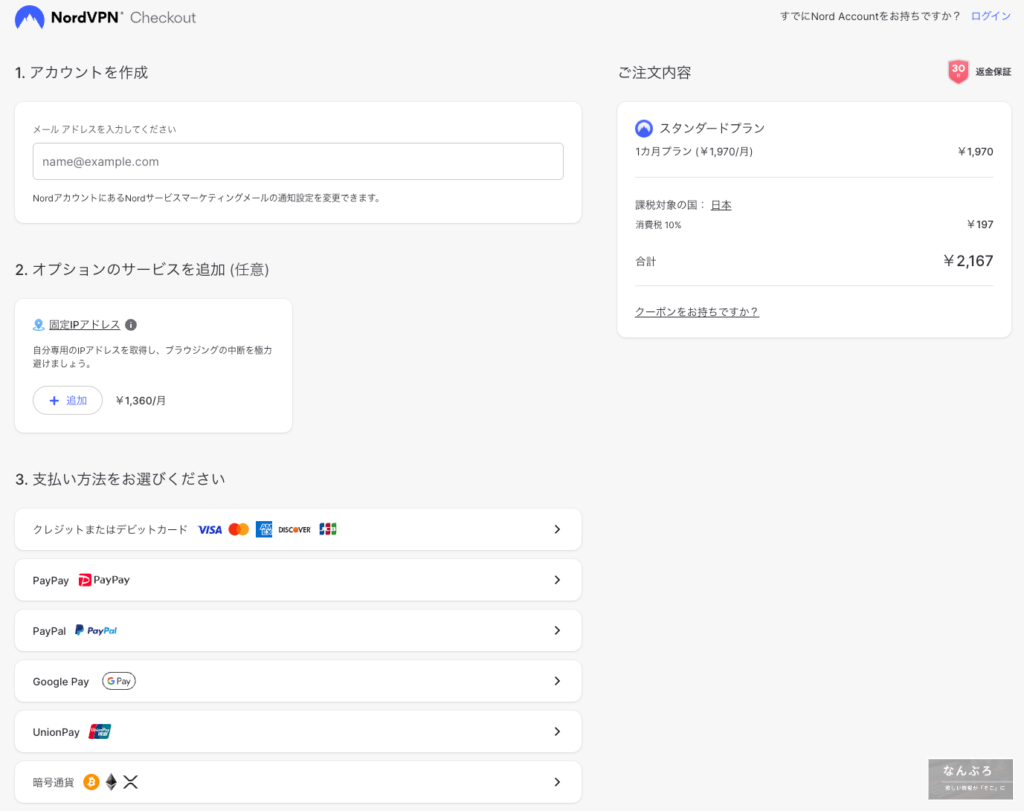Expand the PayPal payment option chevron
1024x811 pixels.
[557, 631]
